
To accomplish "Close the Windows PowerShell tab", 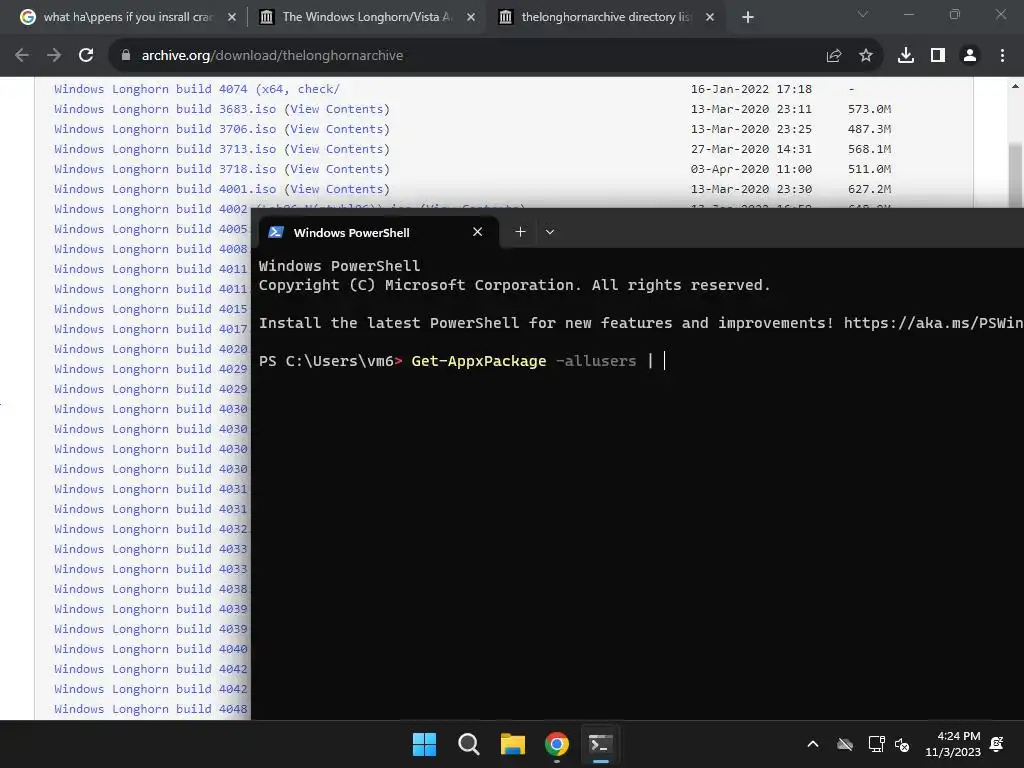I will tap(477, 232).
